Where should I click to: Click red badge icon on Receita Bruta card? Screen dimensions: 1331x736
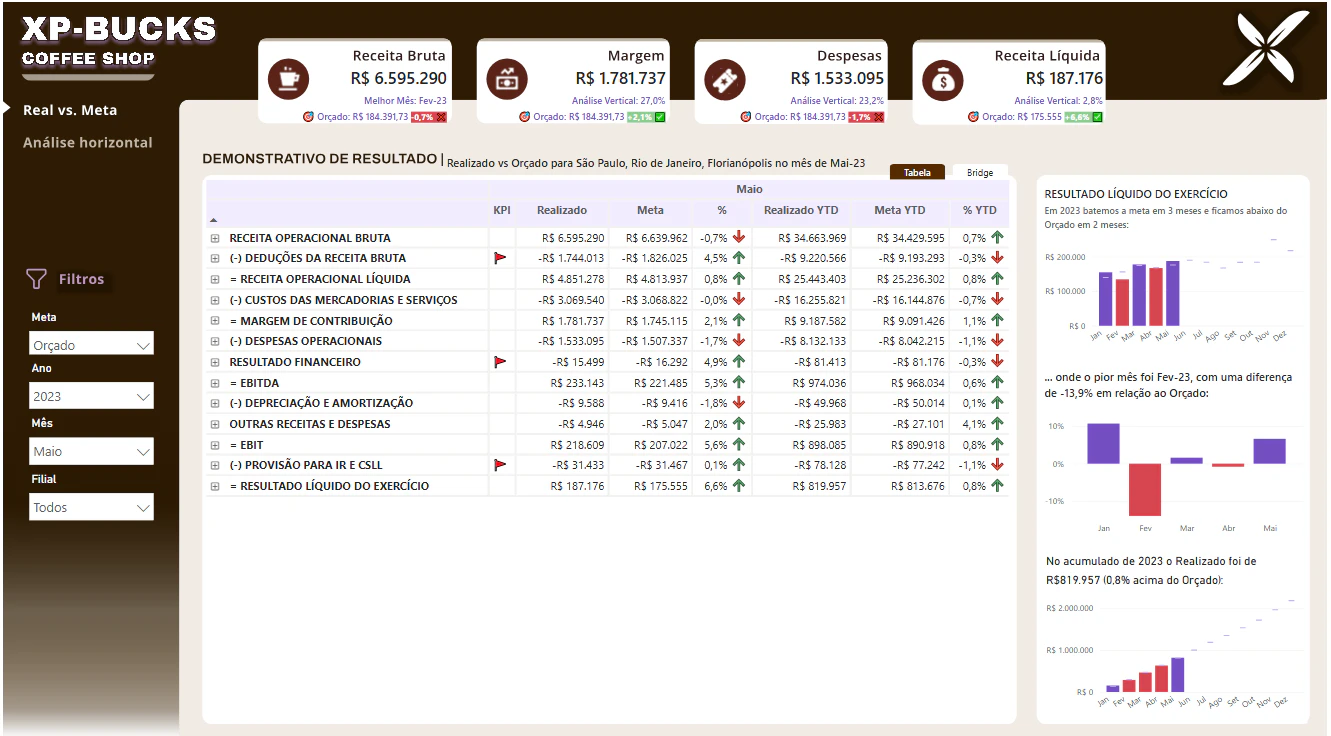[x=441, y=117]
